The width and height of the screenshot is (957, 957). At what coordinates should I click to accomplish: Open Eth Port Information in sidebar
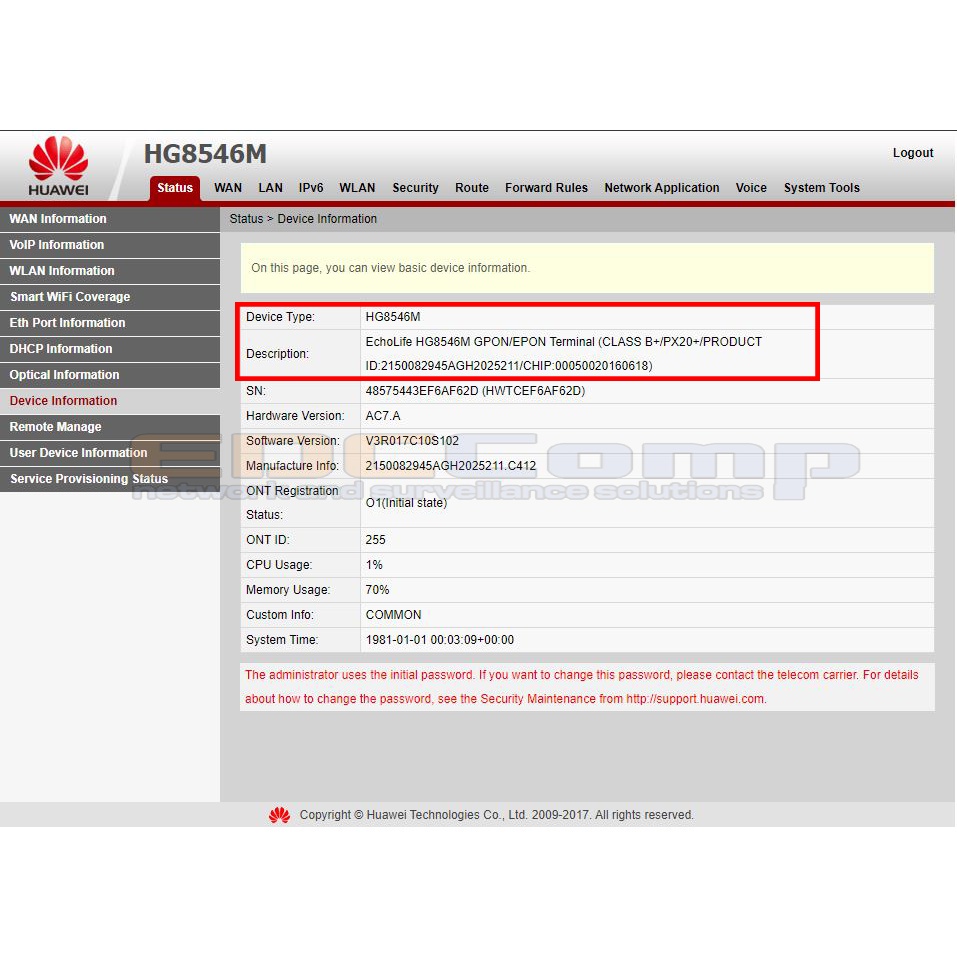tap(110, 323)
